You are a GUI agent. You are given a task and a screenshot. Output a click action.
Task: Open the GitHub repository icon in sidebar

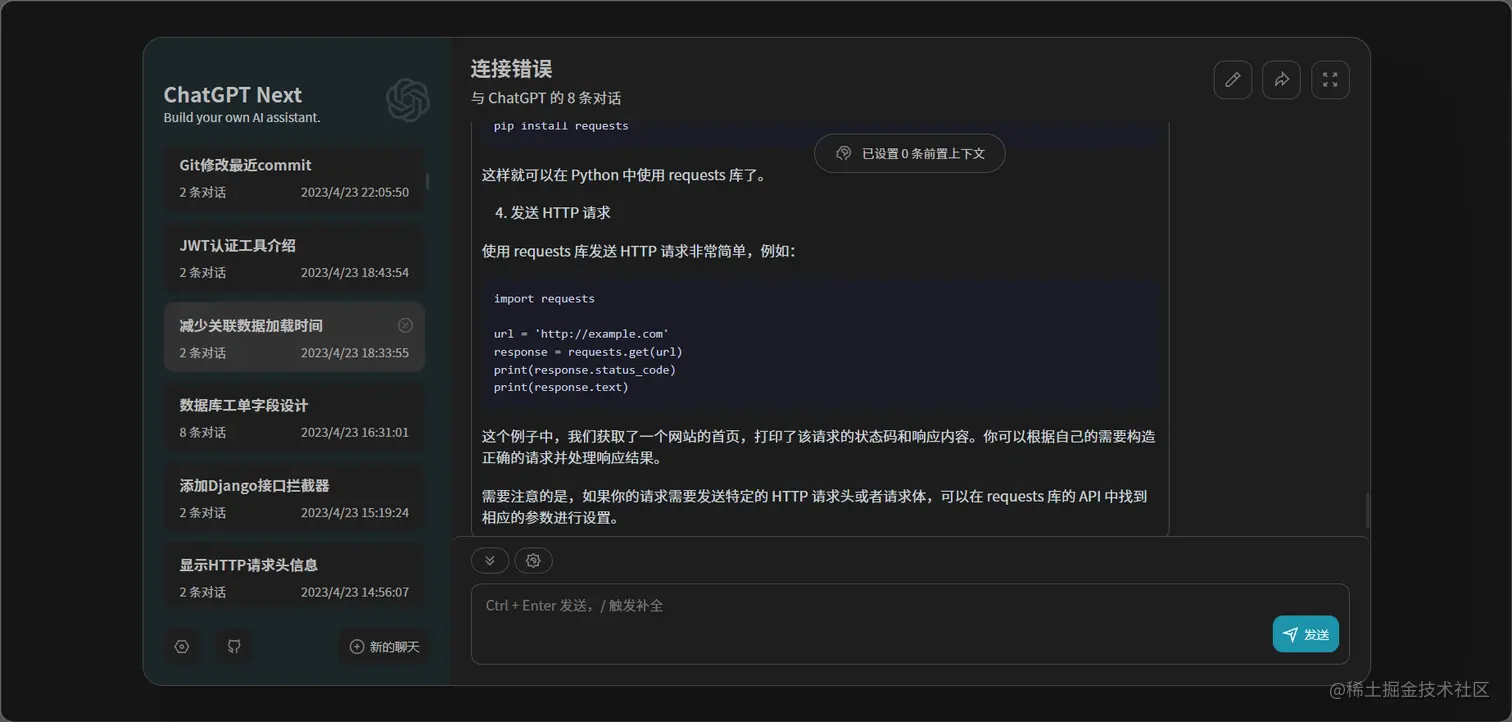tap(233, 646)
